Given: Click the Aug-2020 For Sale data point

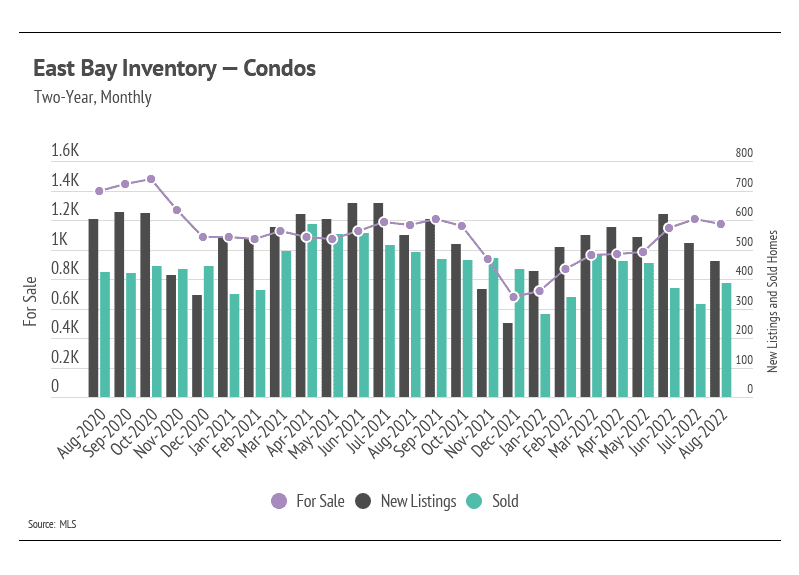Looking at the screenshot, I should 99,191.
